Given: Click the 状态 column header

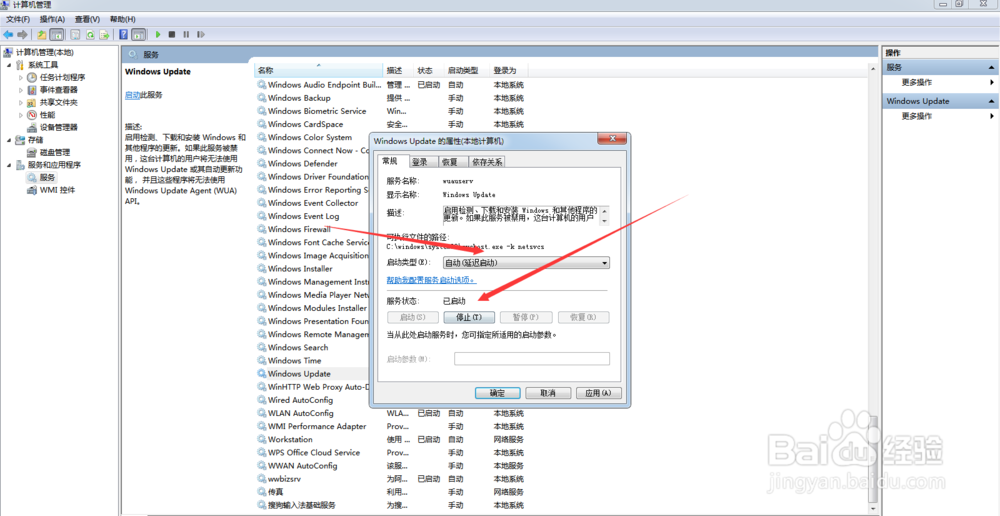Looking at the screenshot, I should (x=429, y=70).
